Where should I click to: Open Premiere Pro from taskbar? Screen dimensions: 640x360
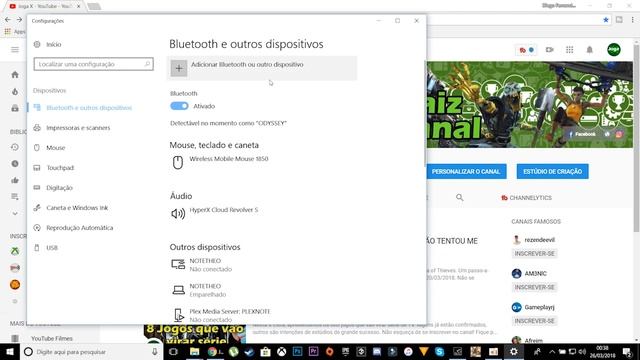[x=313, y=352]
